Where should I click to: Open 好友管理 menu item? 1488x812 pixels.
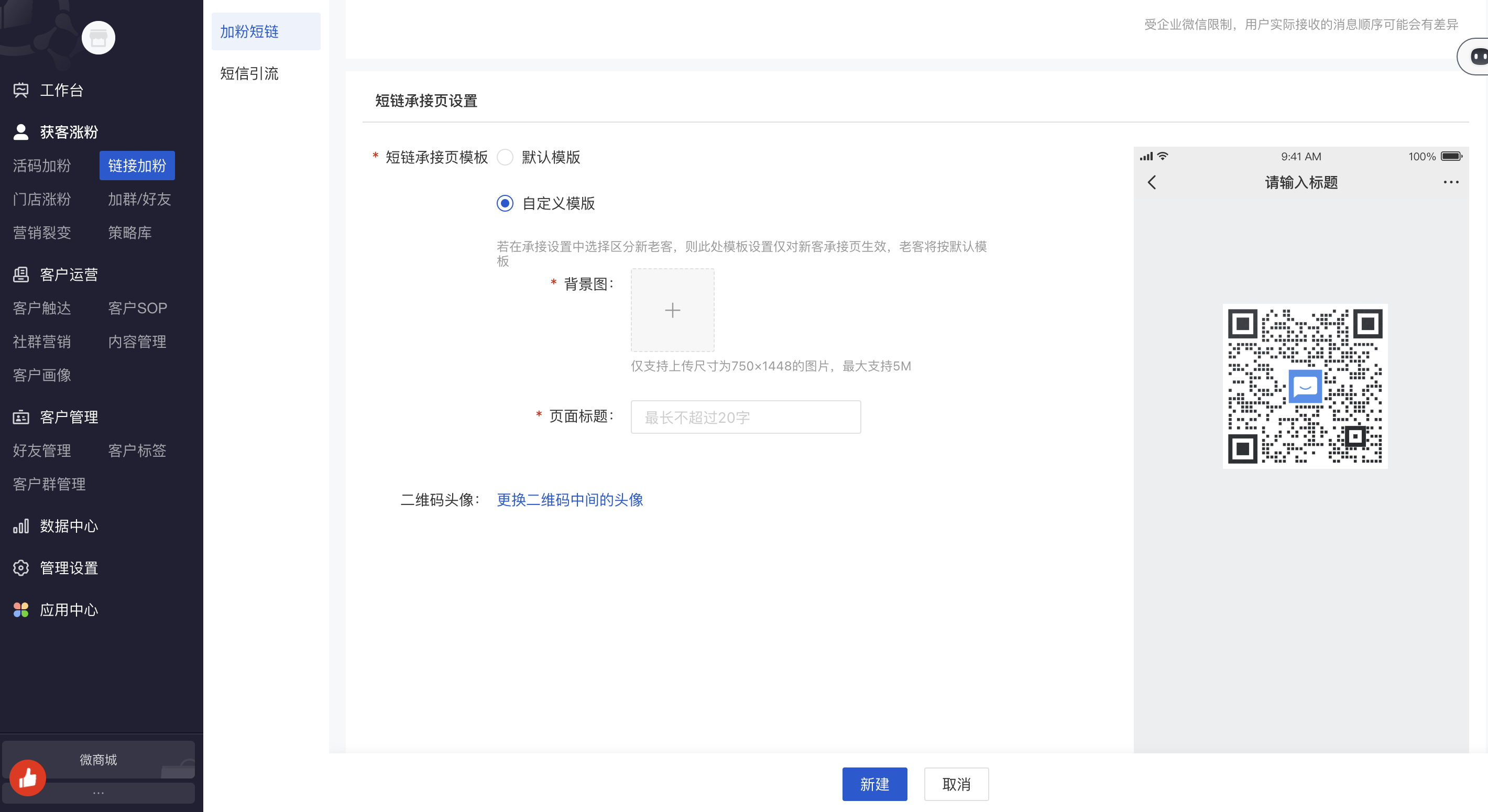pyautogui.click(x=41, y=451)
